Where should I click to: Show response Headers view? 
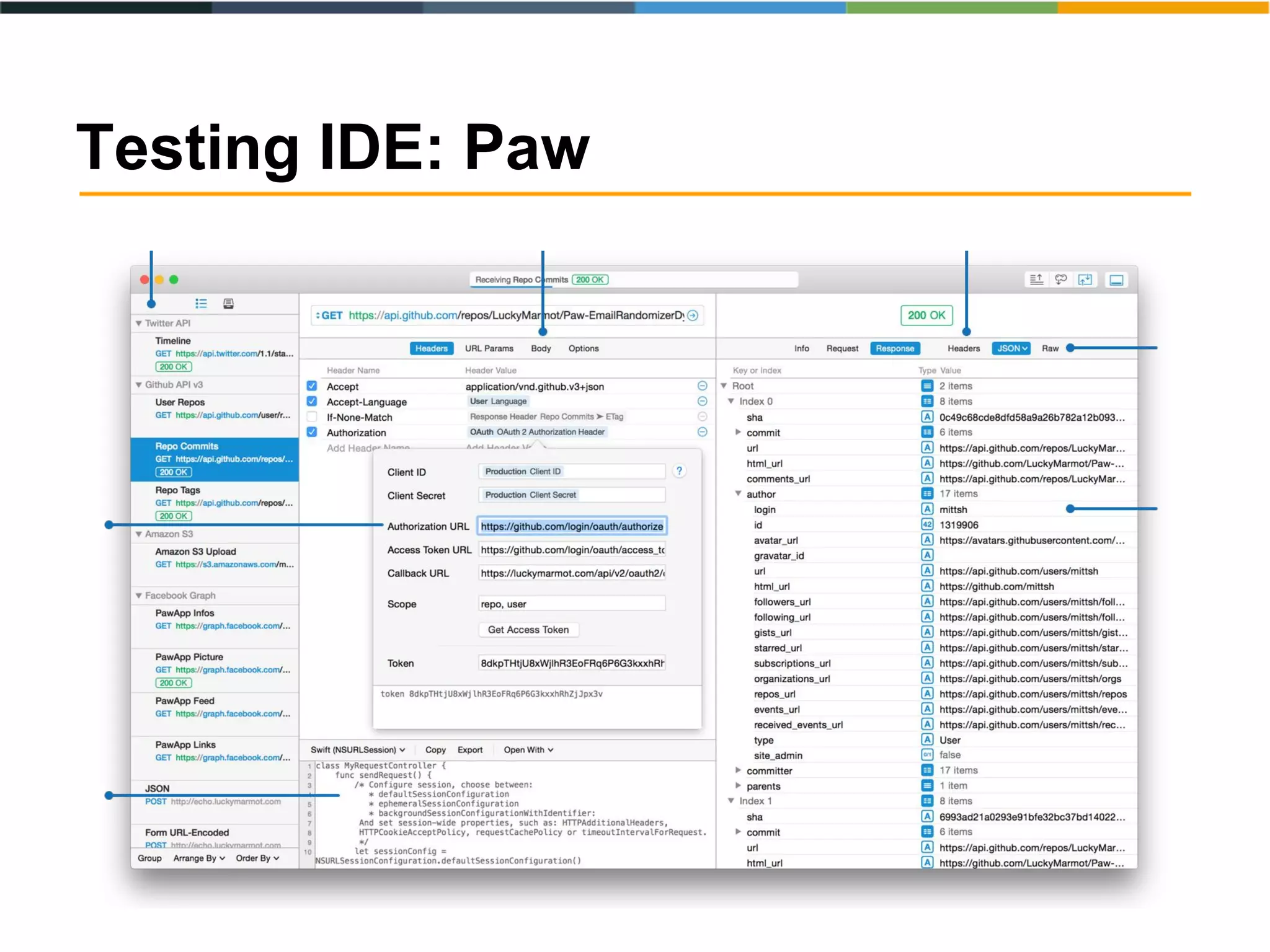[964, 348]
